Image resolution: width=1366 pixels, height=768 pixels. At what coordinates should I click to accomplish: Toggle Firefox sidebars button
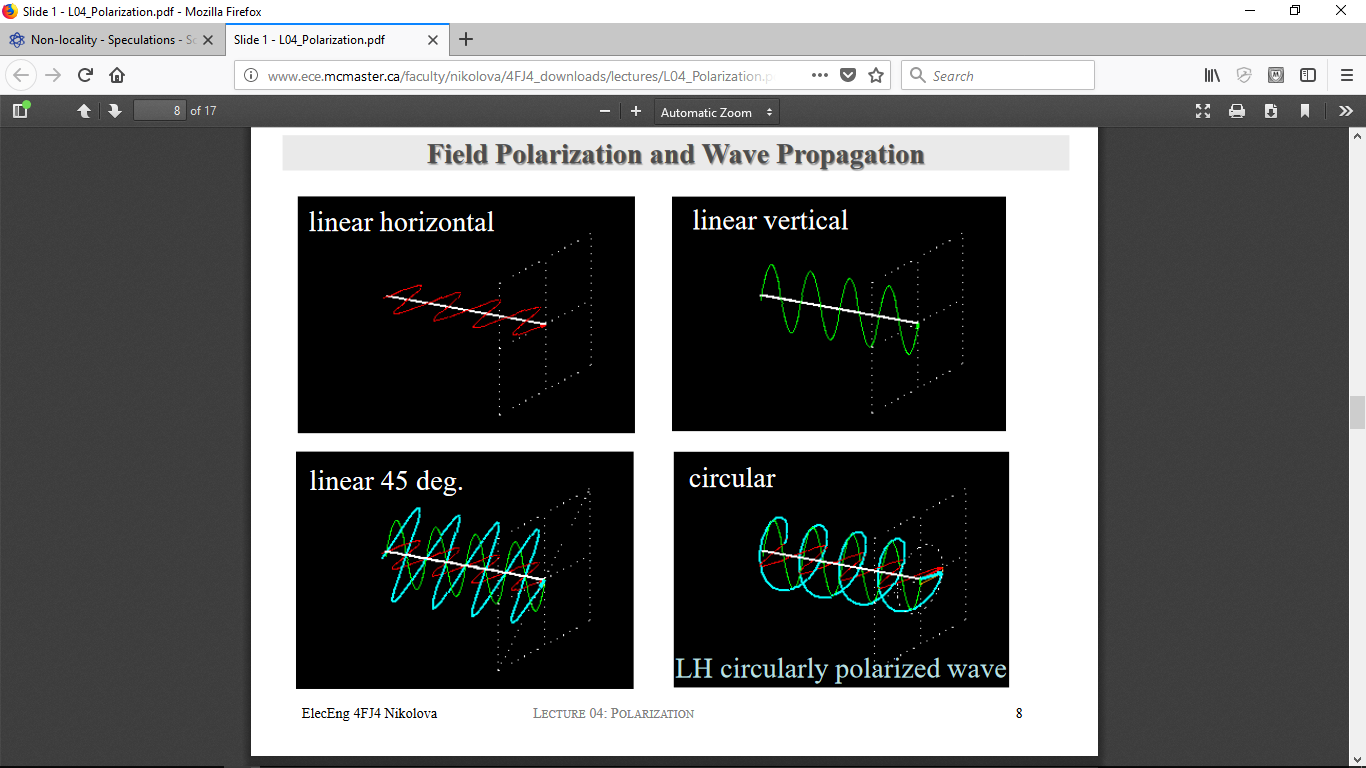pyautogui.click(x=1307, y=75)
